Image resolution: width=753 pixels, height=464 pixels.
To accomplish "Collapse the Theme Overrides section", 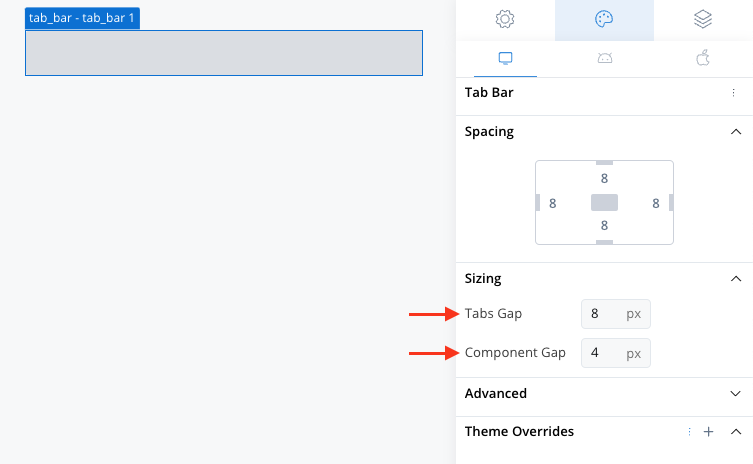I will (736, 432).
